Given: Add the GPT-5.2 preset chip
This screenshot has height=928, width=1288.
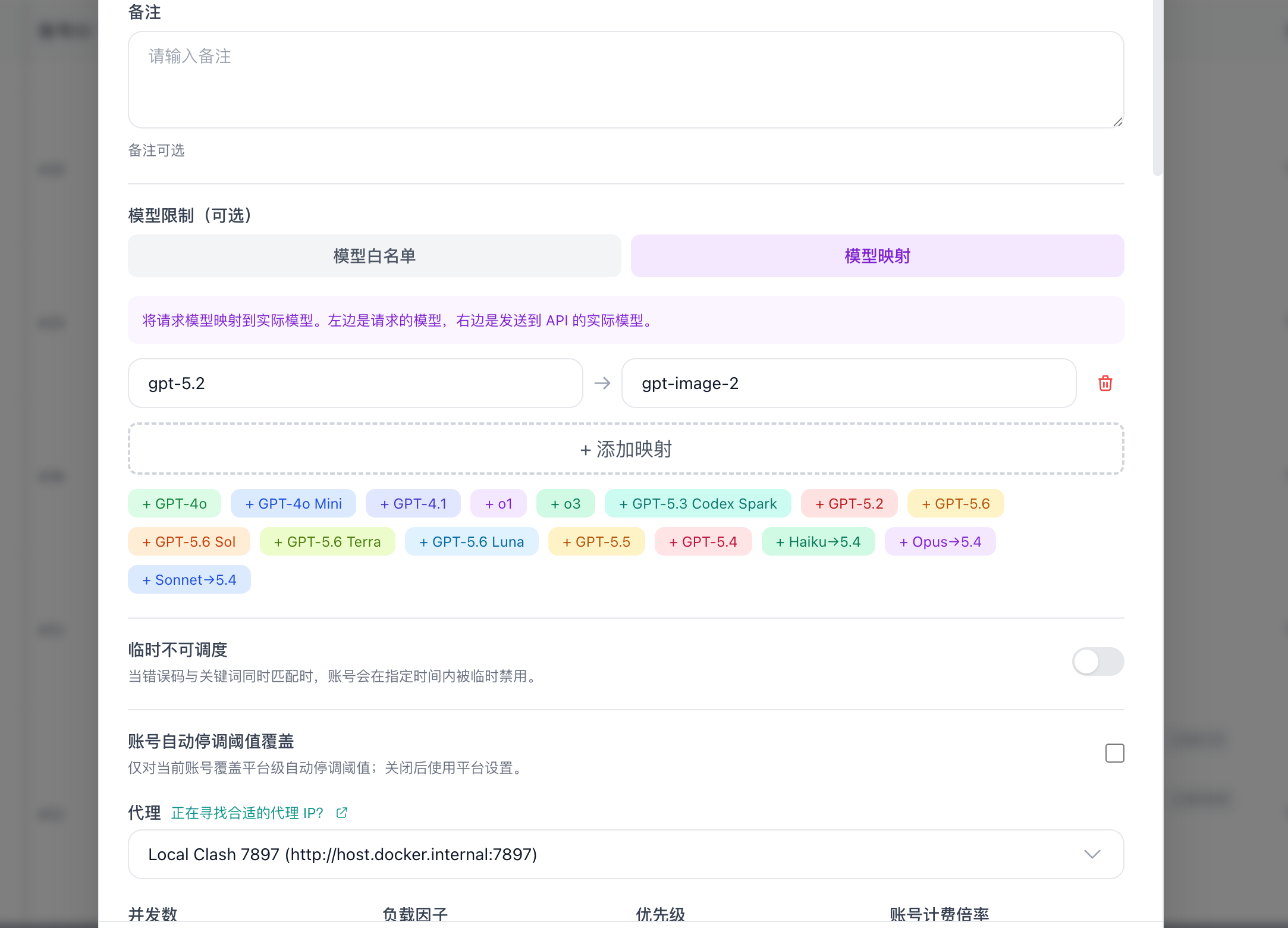Looking at the screenshot, I should pyautogui.click(x=849, y=503).
